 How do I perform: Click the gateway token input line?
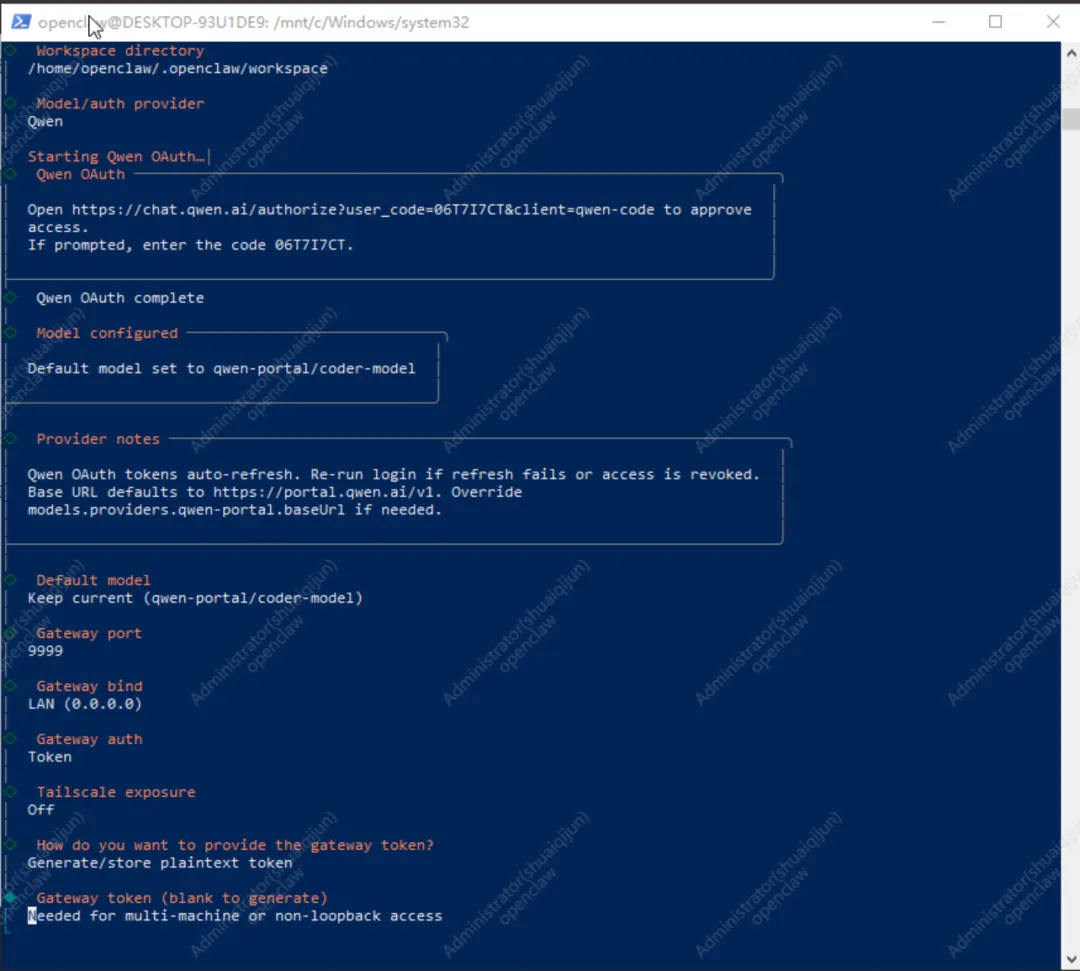coord(235,916)
